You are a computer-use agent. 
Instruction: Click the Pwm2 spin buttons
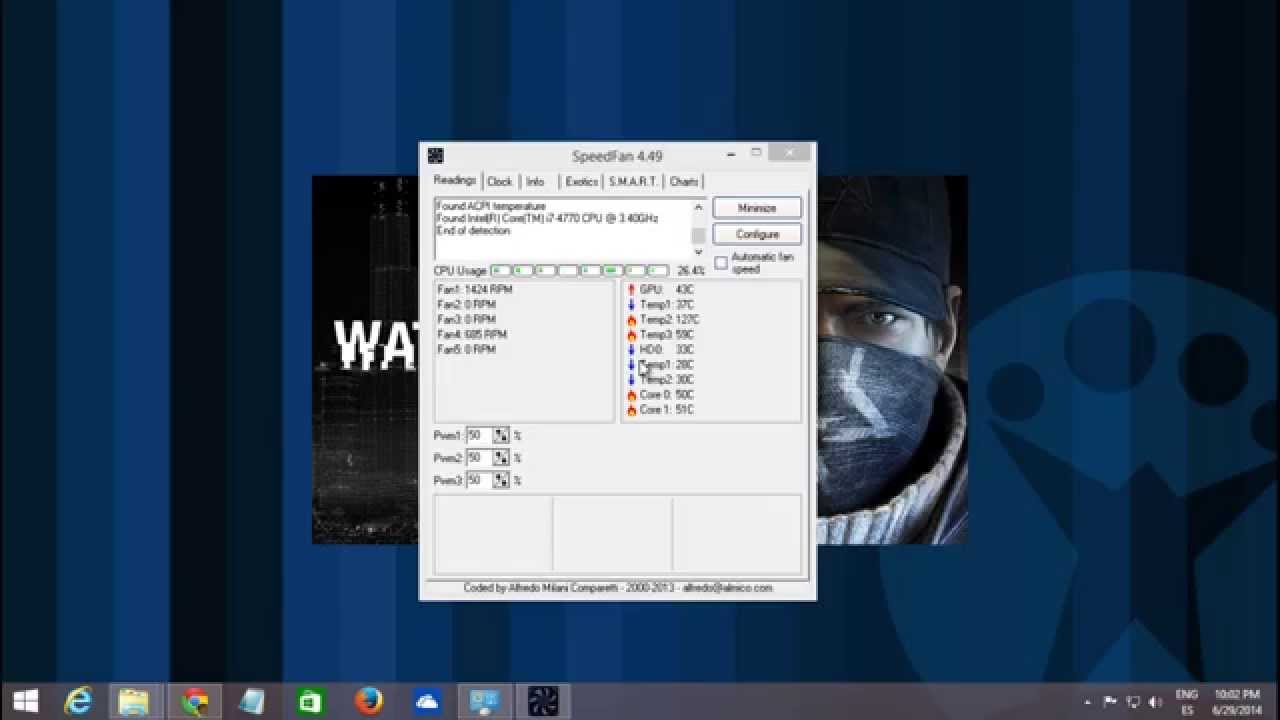(501, 458)
